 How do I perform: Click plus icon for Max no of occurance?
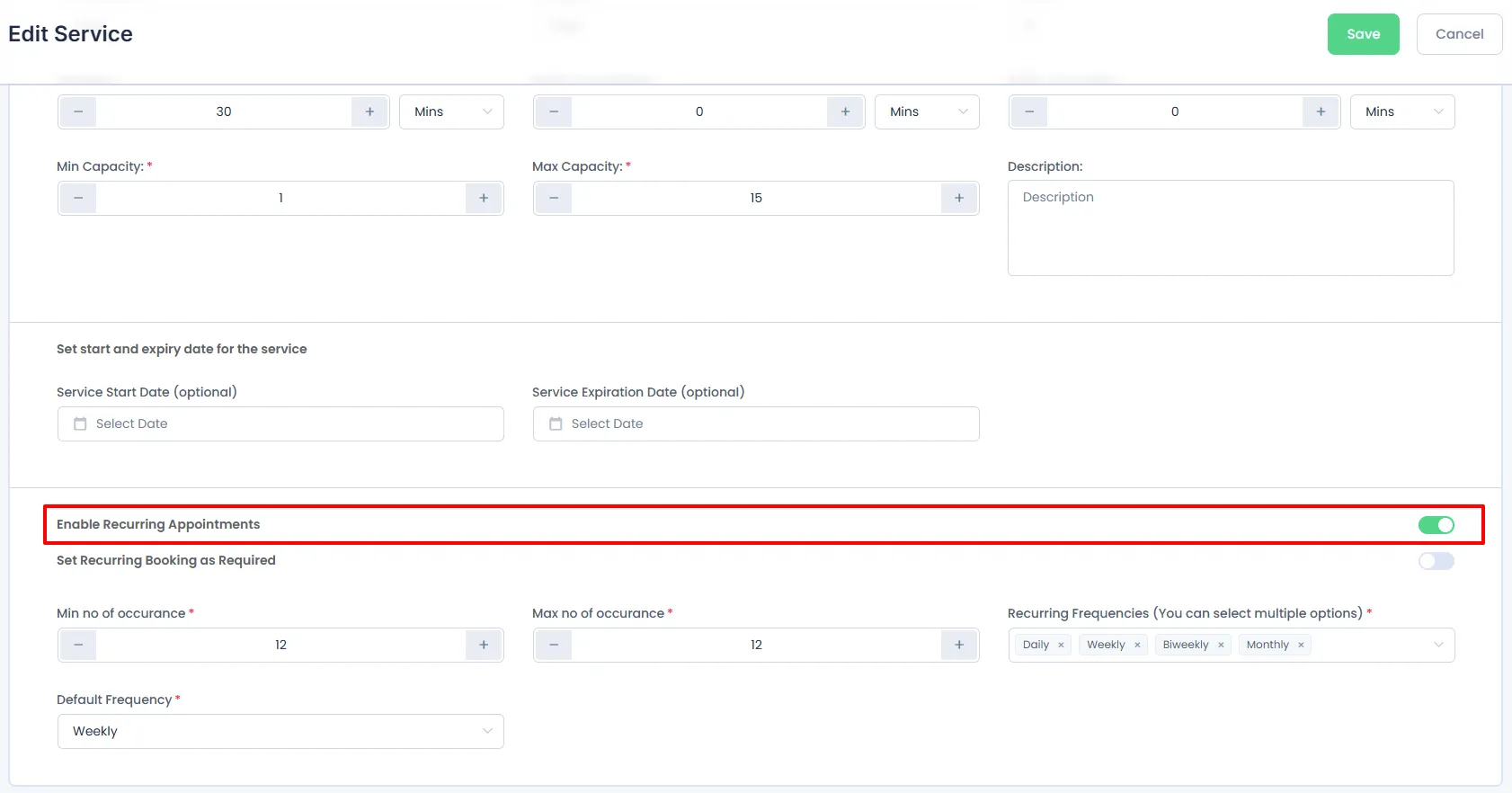tap(959, 645)
